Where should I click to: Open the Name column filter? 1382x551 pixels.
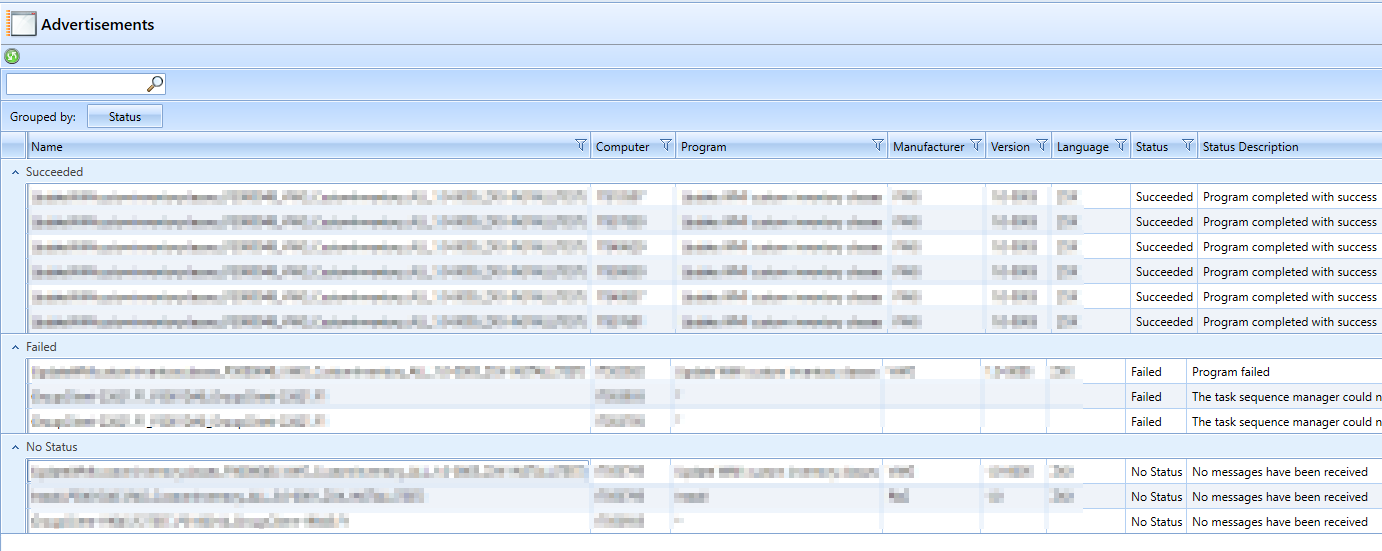pos(581,146)
